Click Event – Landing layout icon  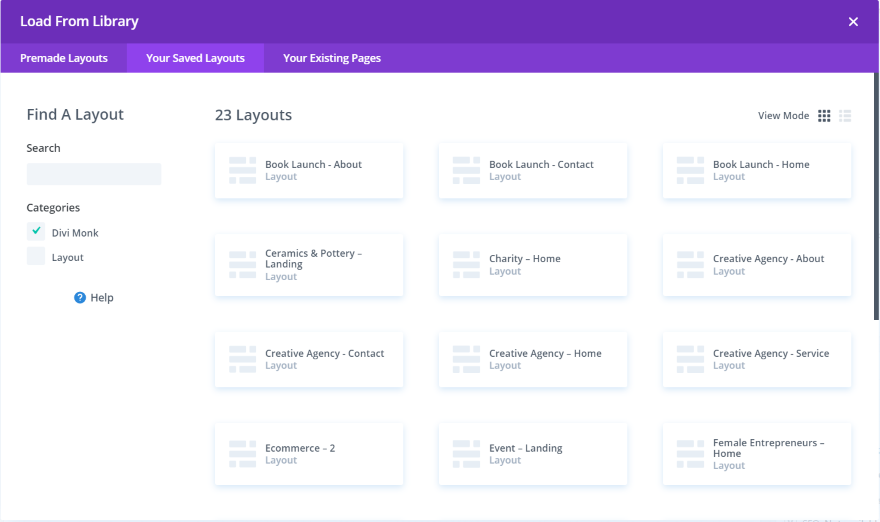466,454
